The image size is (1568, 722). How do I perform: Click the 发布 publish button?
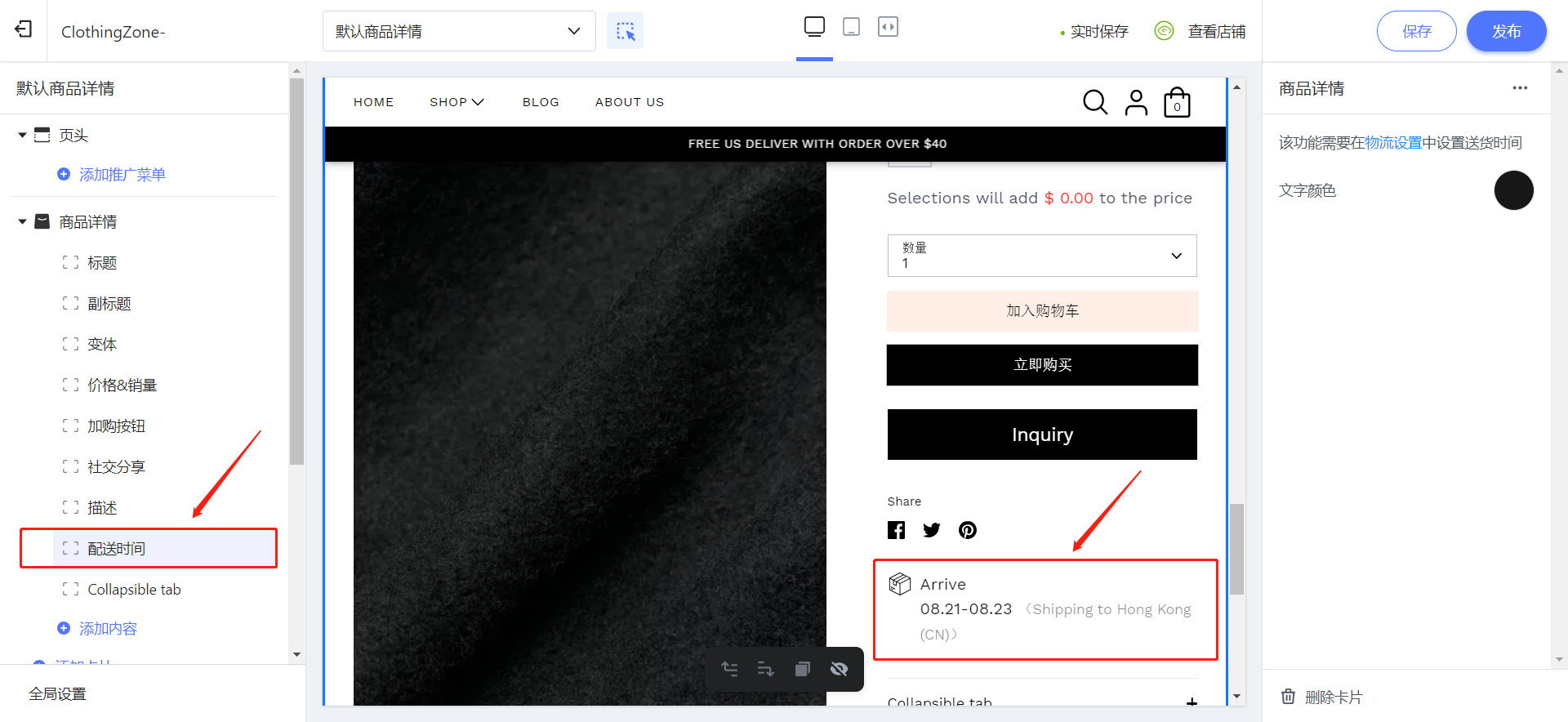[x=1507, y=31]
